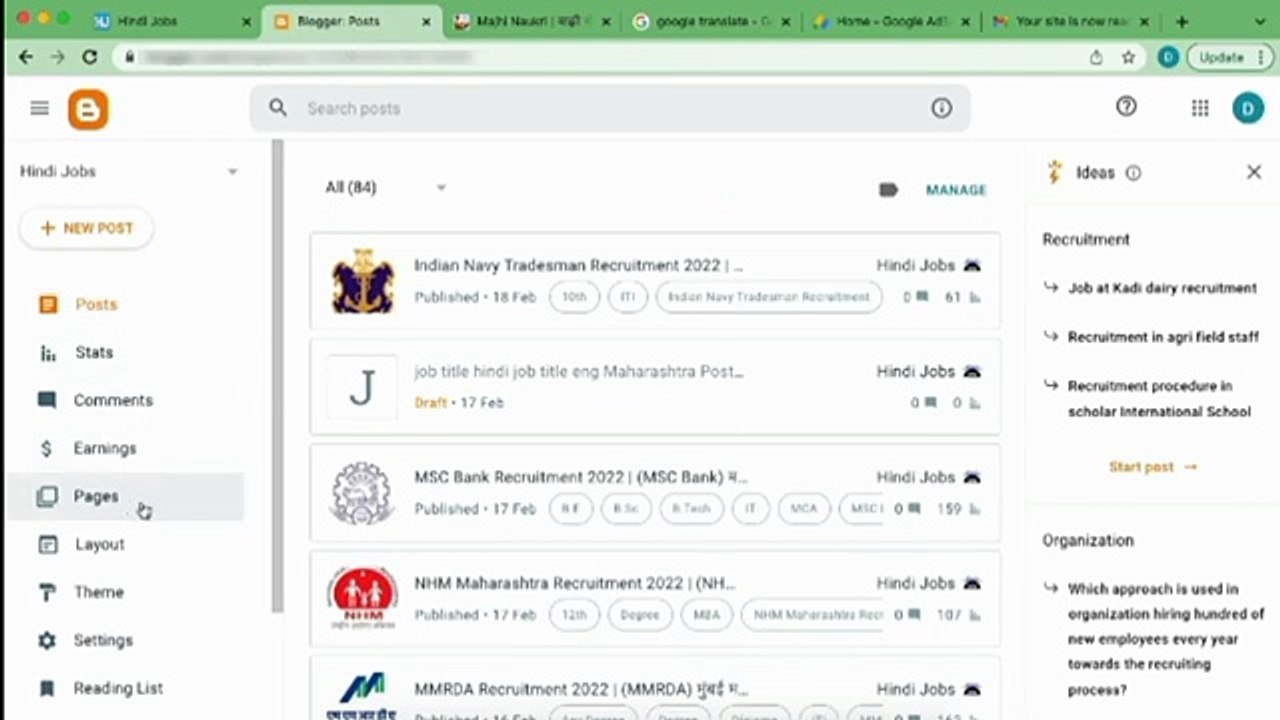Click views stats icon on MSC Bank post

(x=974, y=509)
